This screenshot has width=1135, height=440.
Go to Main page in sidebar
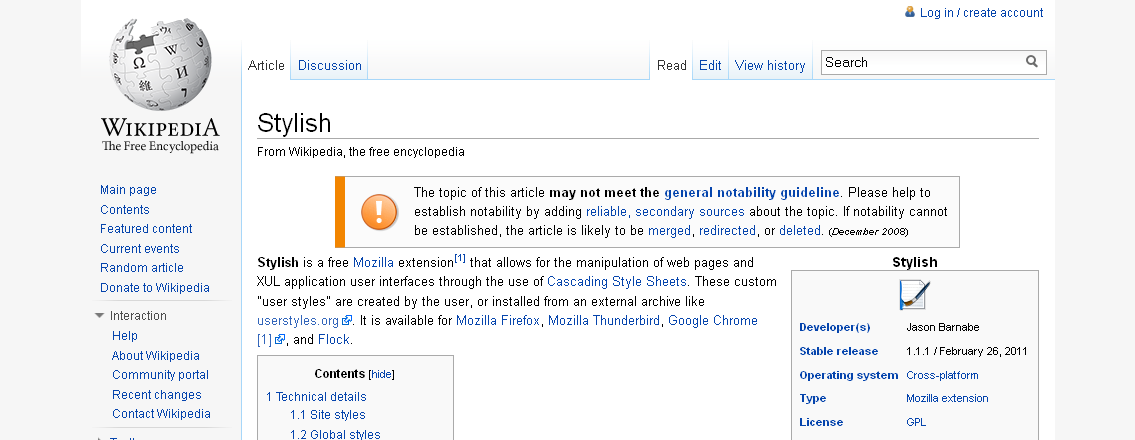coord(128,190)
